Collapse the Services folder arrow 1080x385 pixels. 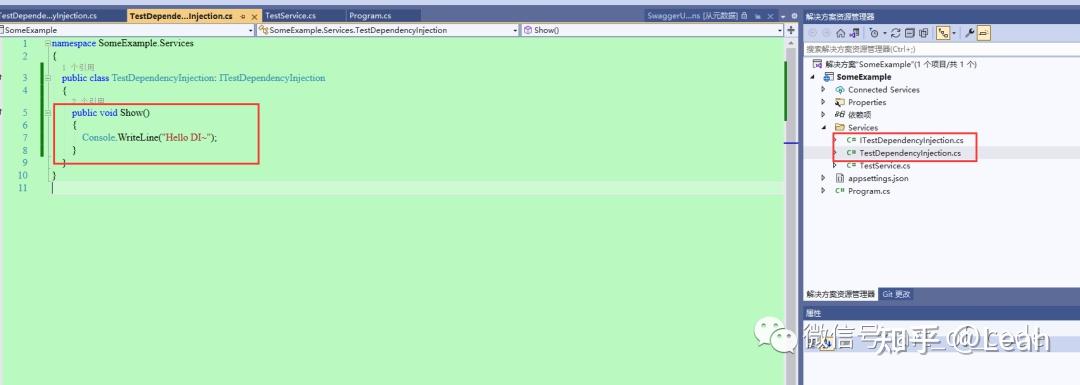pyautogui.click(x=824, y=127)
